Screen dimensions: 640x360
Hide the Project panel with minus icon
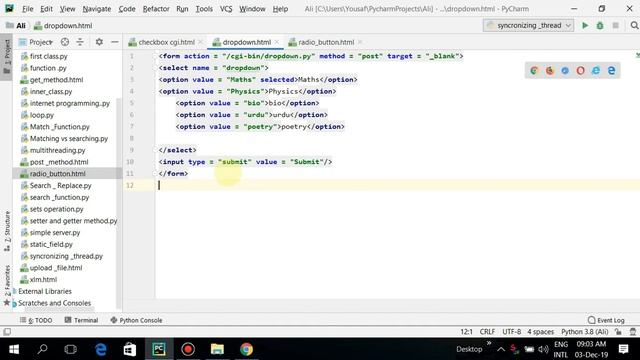click(115, 42)
